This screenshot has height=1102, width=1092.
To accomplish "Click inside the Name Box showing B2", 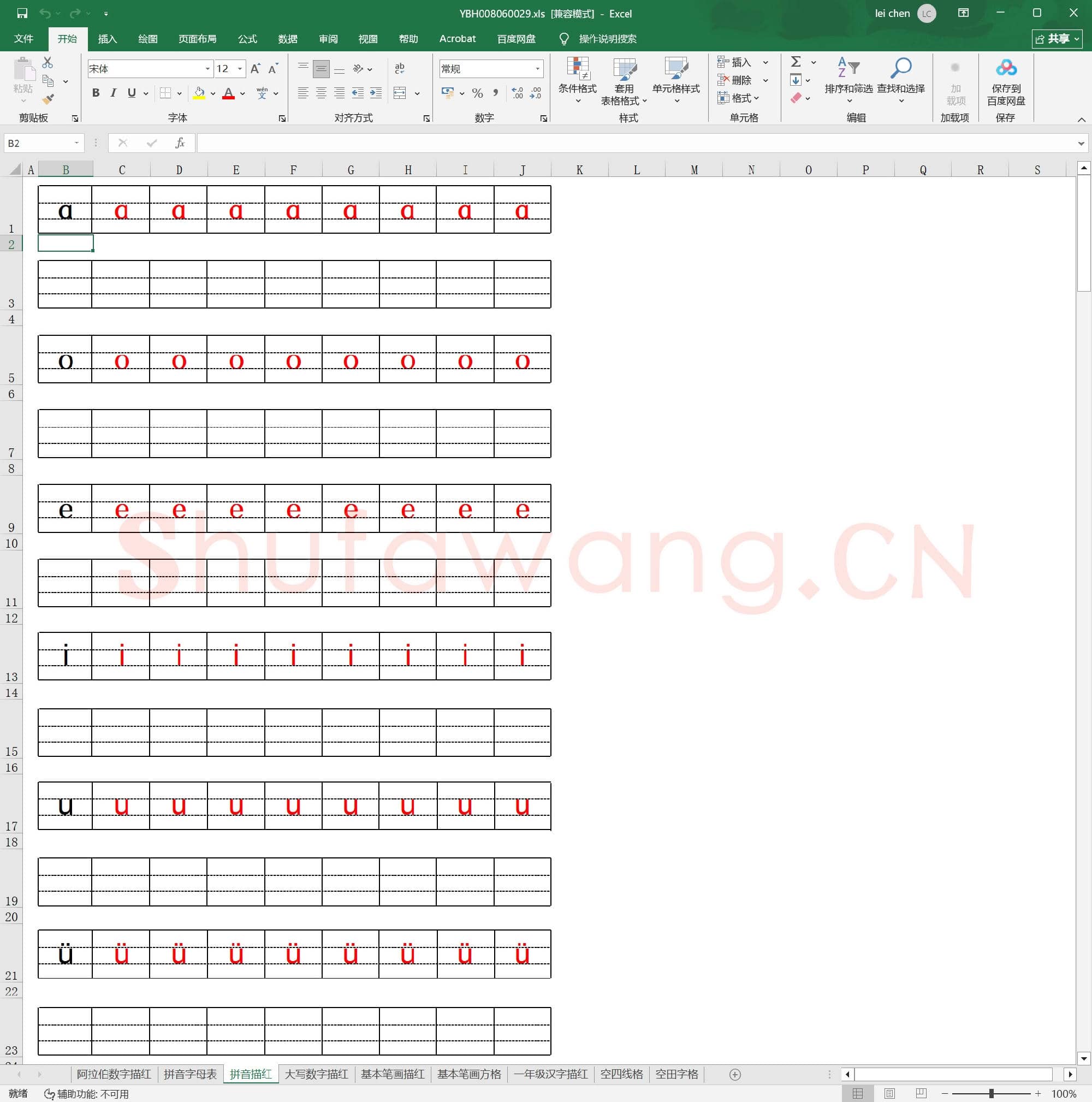I will [x=40, y=143].
